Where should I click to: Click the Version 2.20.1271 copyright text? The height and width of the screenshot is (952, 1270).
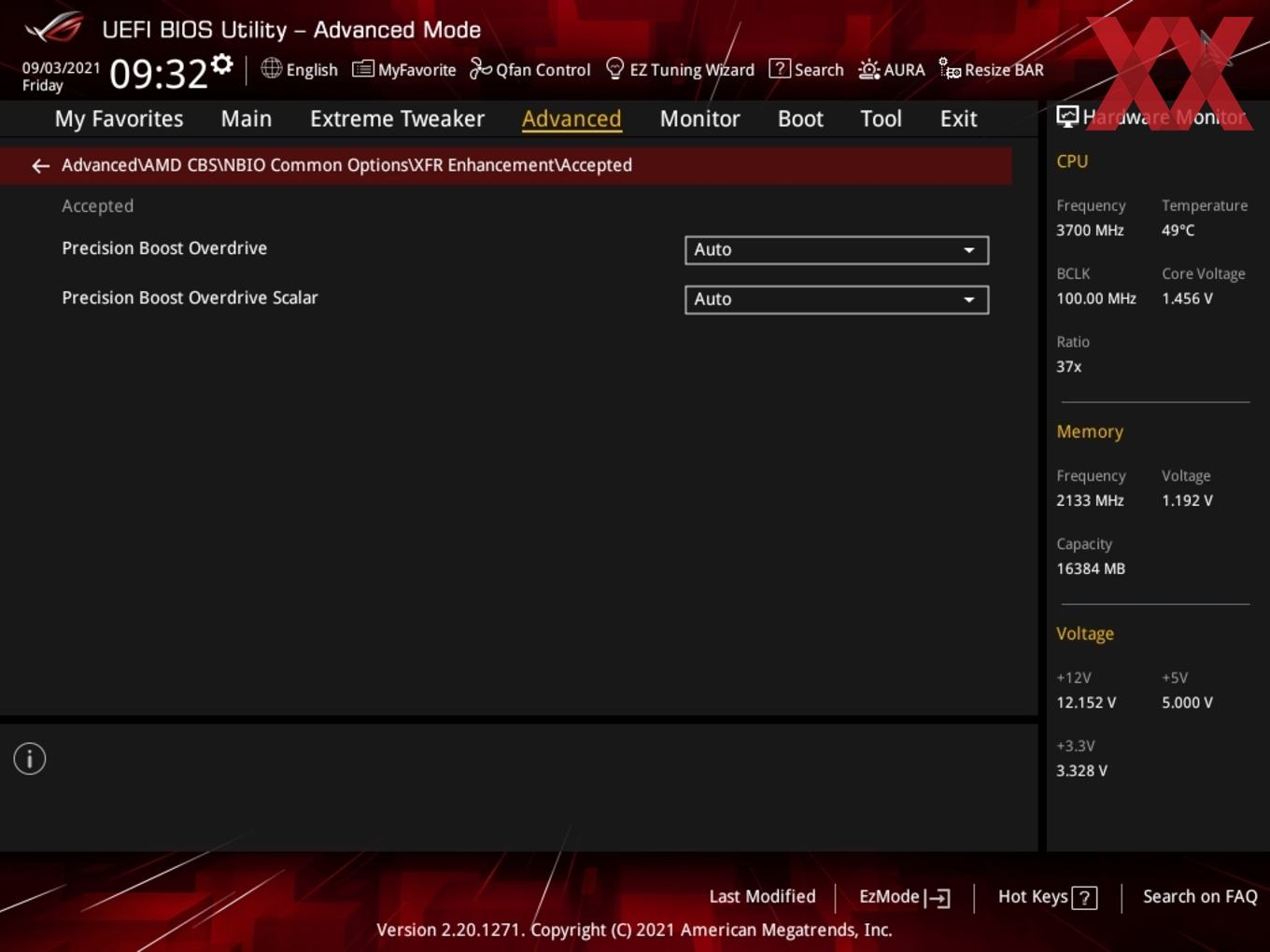tap(634, 930)
